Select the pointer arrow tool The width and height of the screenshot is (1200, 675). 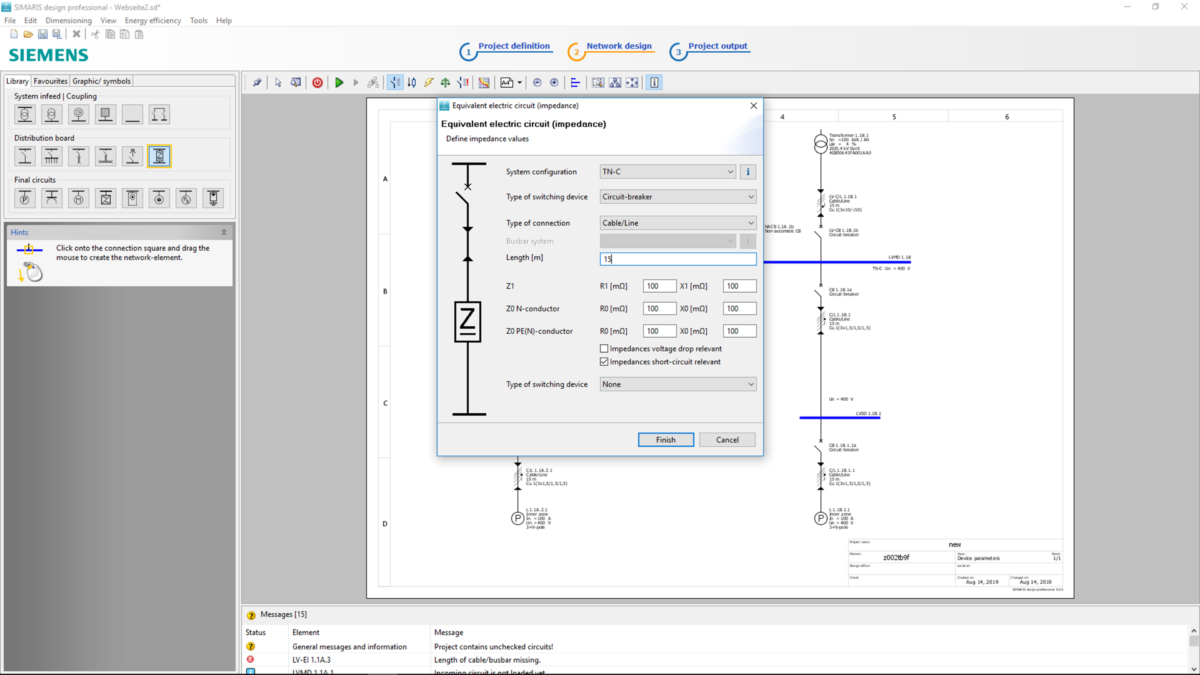pos(278,83)
